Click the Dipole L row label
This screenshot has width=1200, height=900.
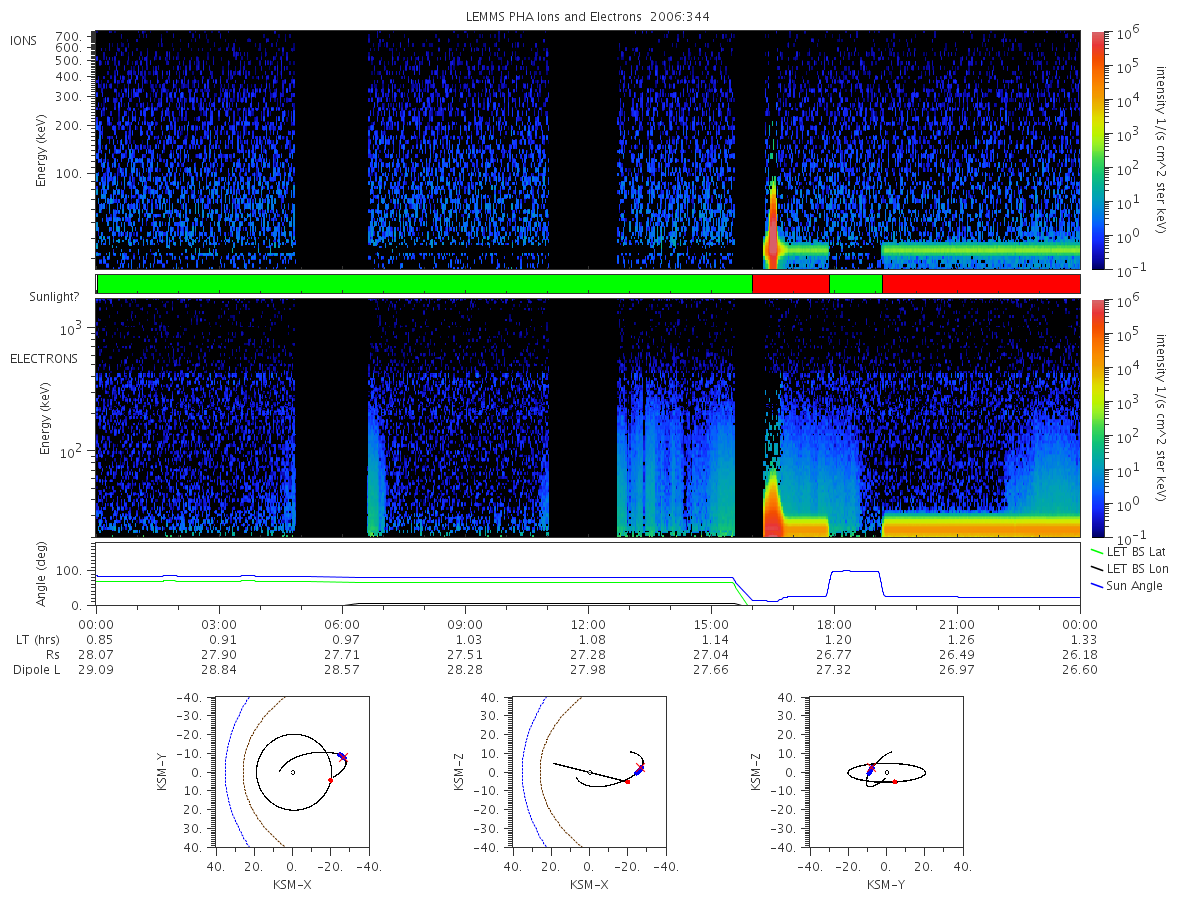pyautogui.click(x=35, y=669)
